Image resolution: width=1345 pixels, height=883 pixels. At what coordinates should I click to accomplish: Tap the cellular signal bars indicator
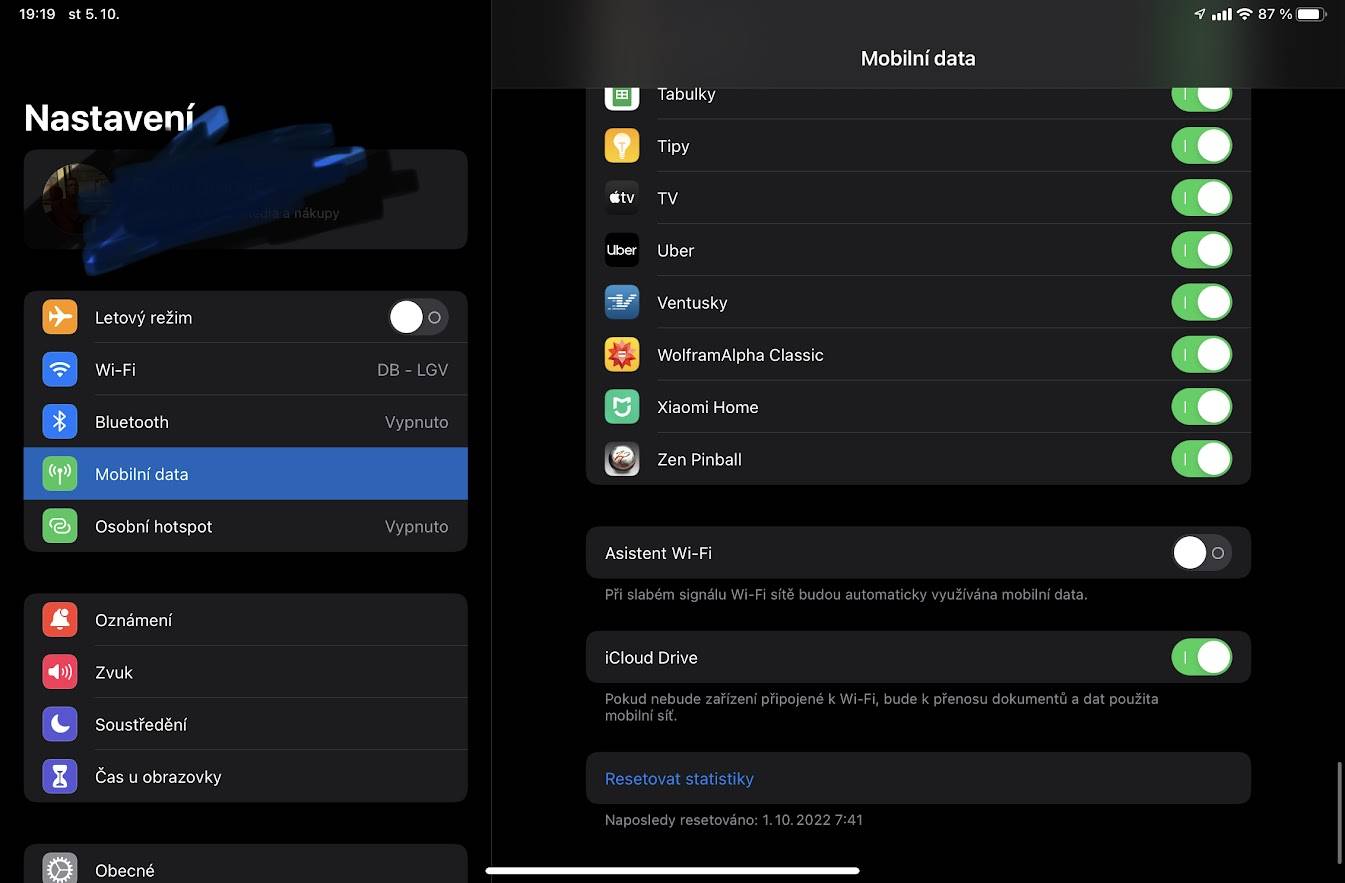pos(1221,14)
